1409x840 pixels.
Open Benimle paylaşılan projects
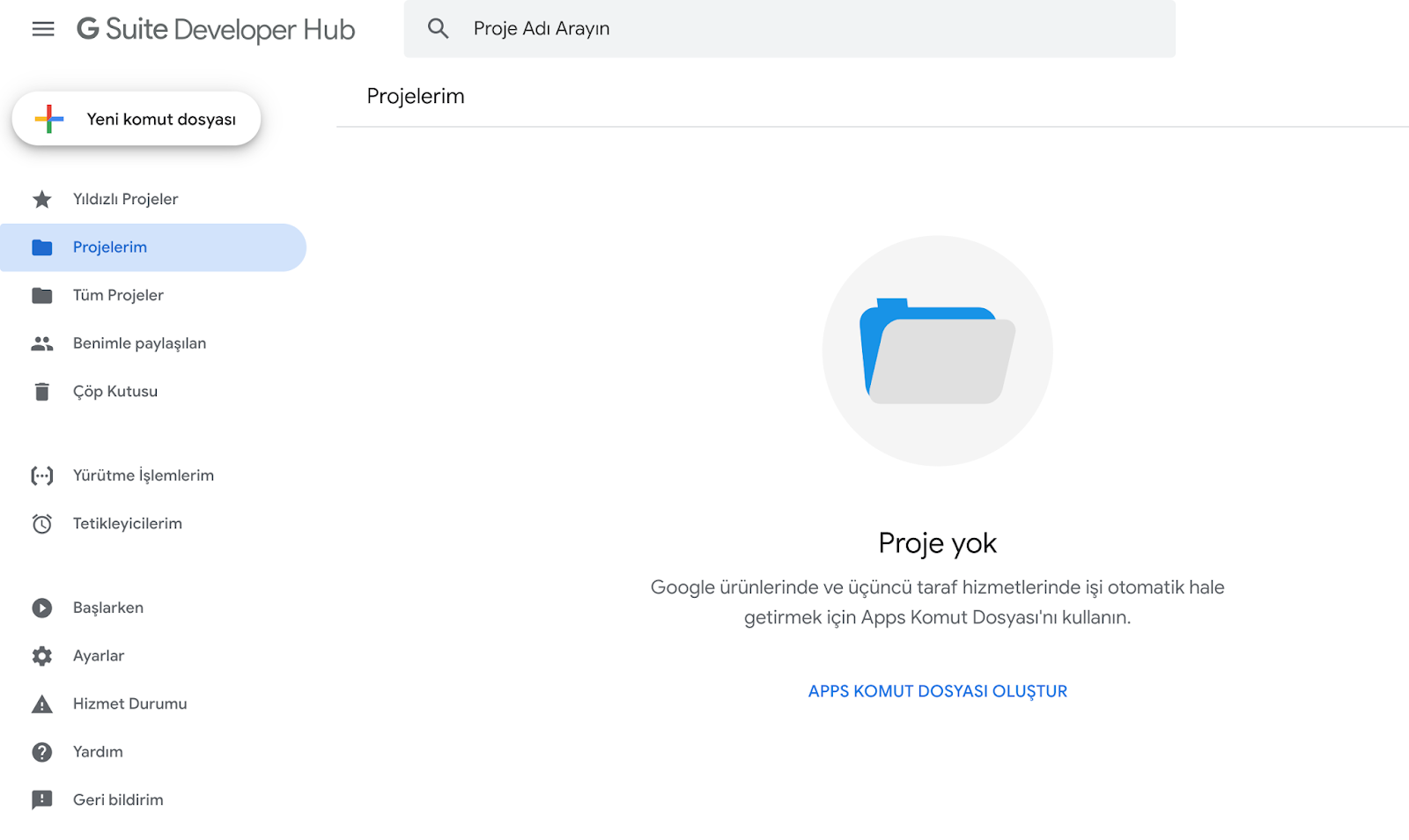[x=153, y=343]
